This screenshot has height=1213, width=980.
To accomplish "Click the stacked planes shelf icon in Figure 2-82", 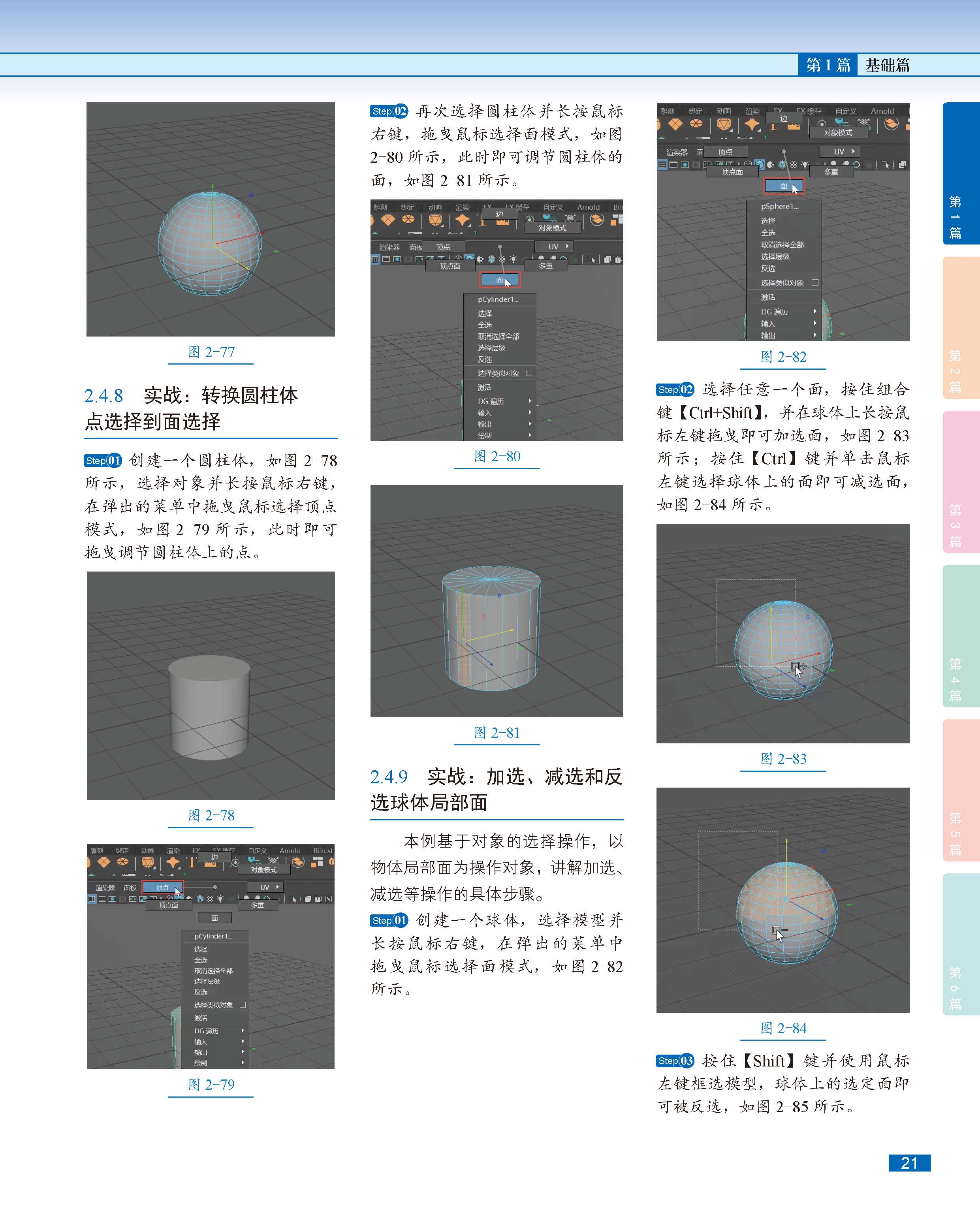I will pyautogui.click(x=892, y=124).
